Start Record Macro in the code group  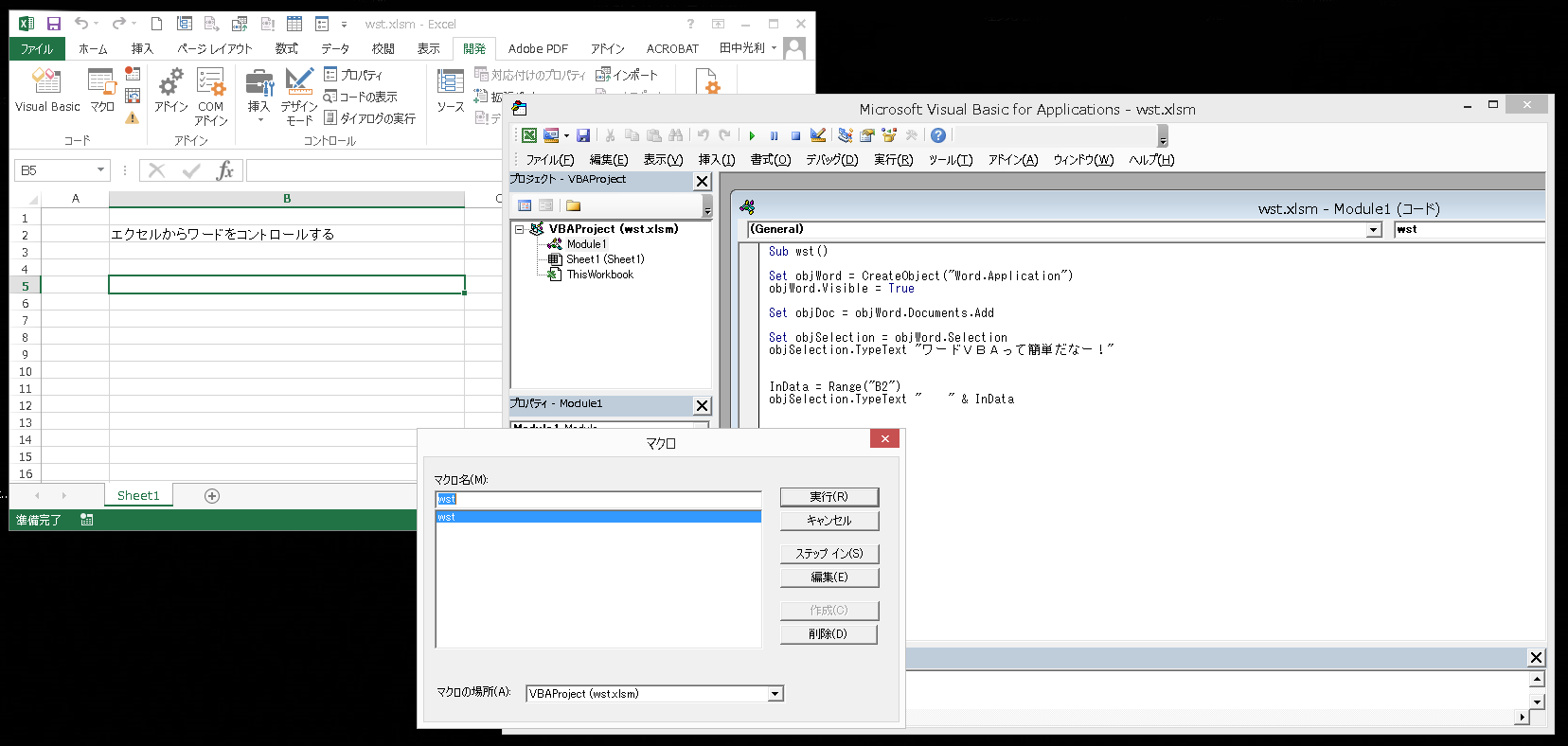[133, 74]
